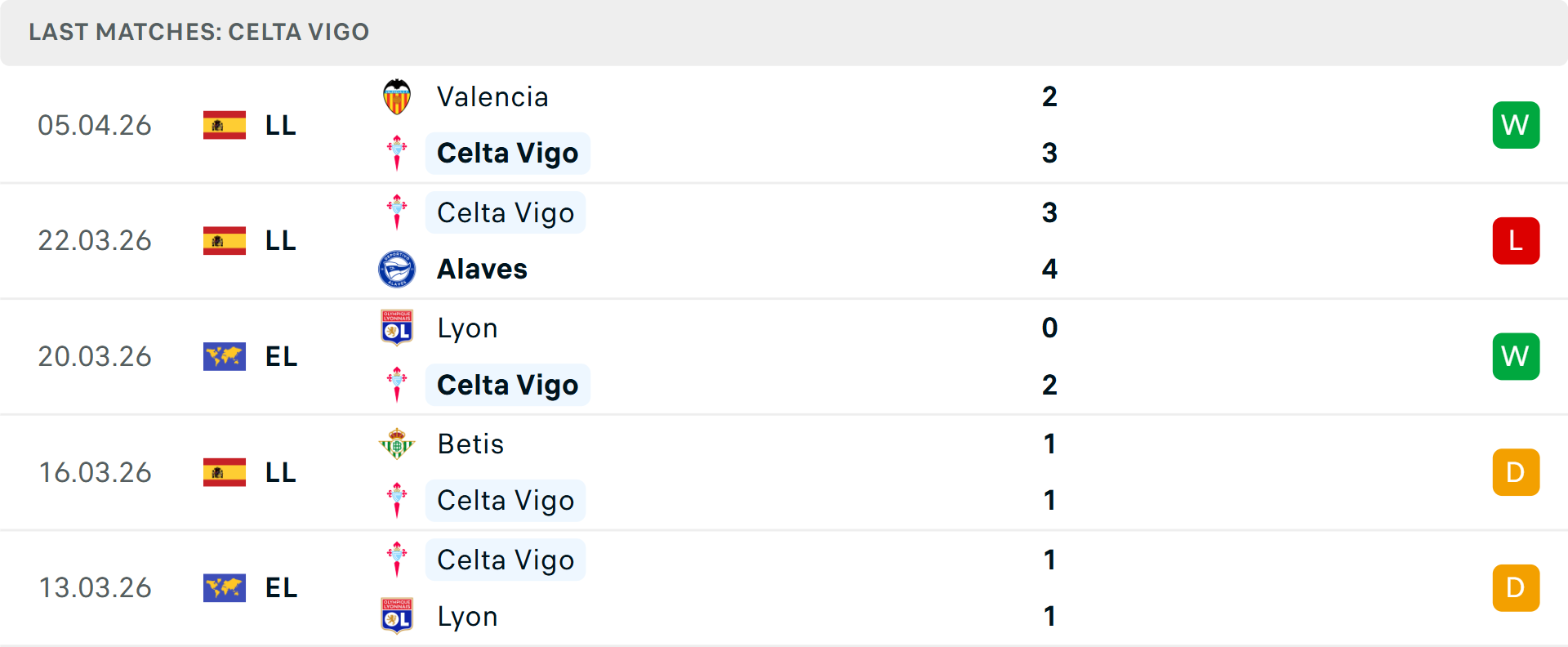Click the LAST MATCHES: CELTA VIGO header
Image resolution: width=1568 pixels, height=647 pixels.
click(198, 32)
